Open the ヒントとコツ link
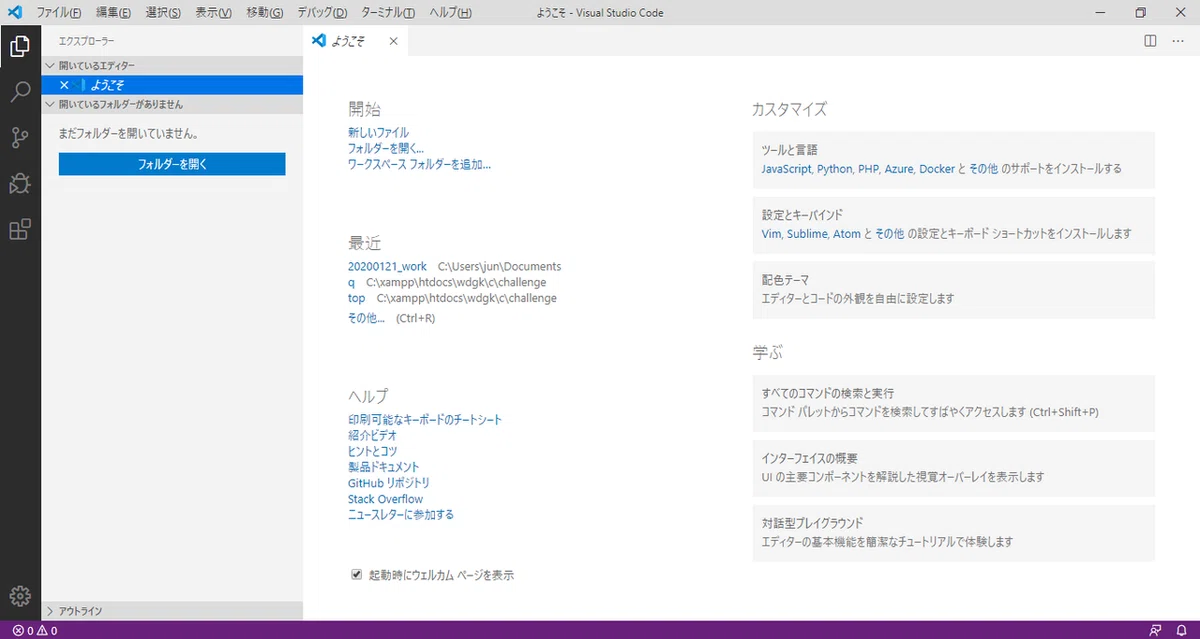This screenshot has height=639, width=1200. point(372,451)
